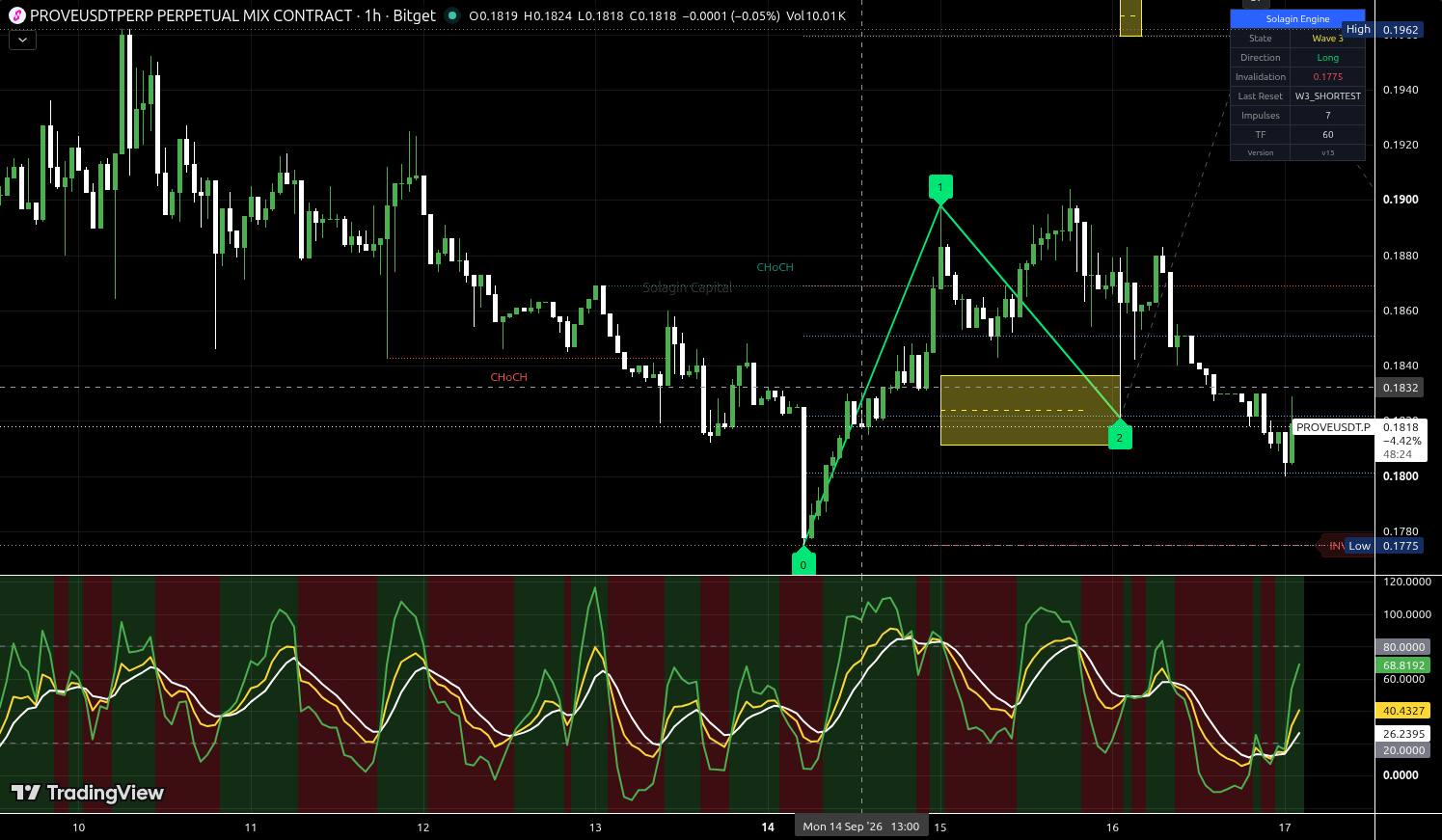Click the high value H0.1824
Screen dimensions: 1442x840
tap(548, 16)
